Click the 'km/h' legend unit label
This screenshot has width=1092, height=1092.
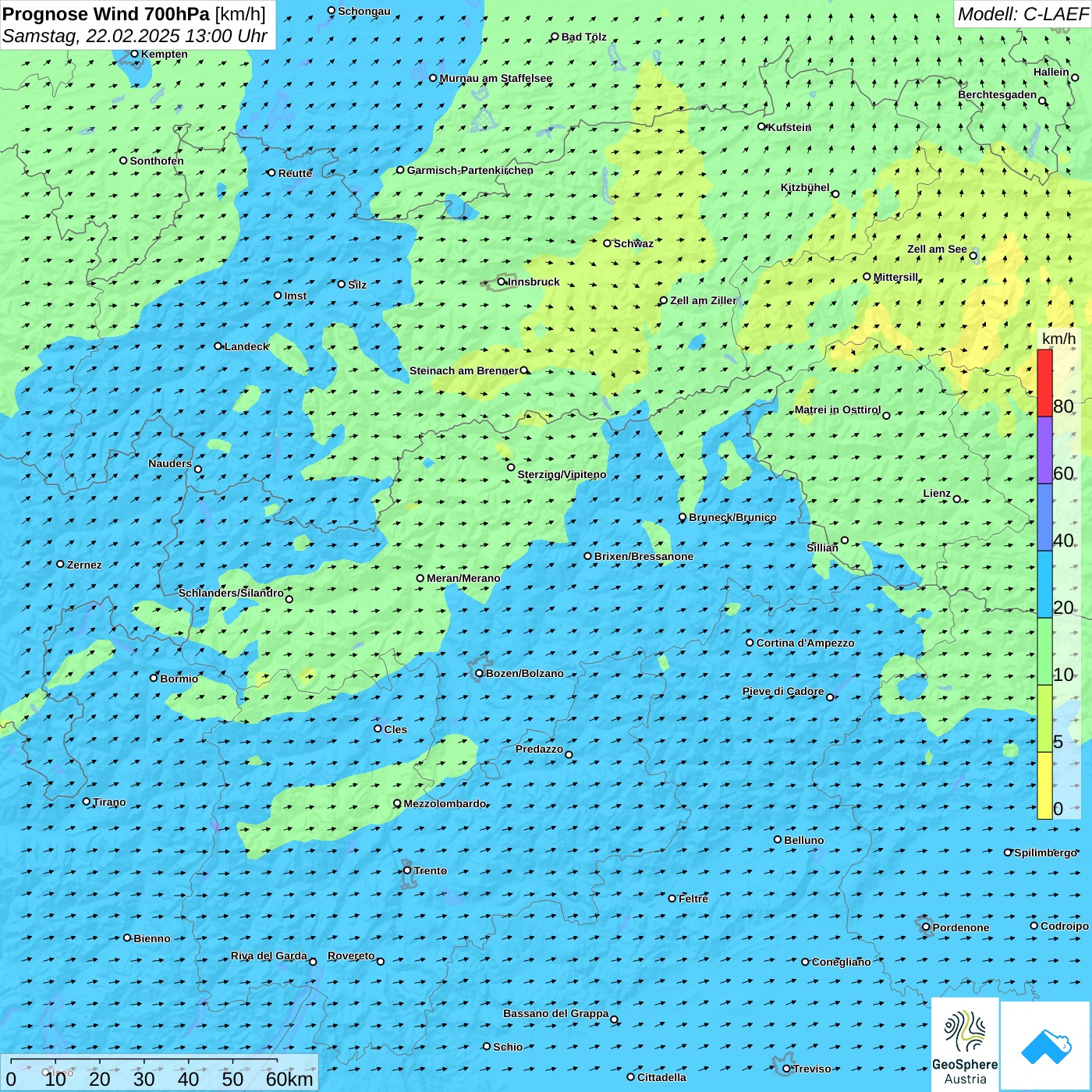(1059, 339)
